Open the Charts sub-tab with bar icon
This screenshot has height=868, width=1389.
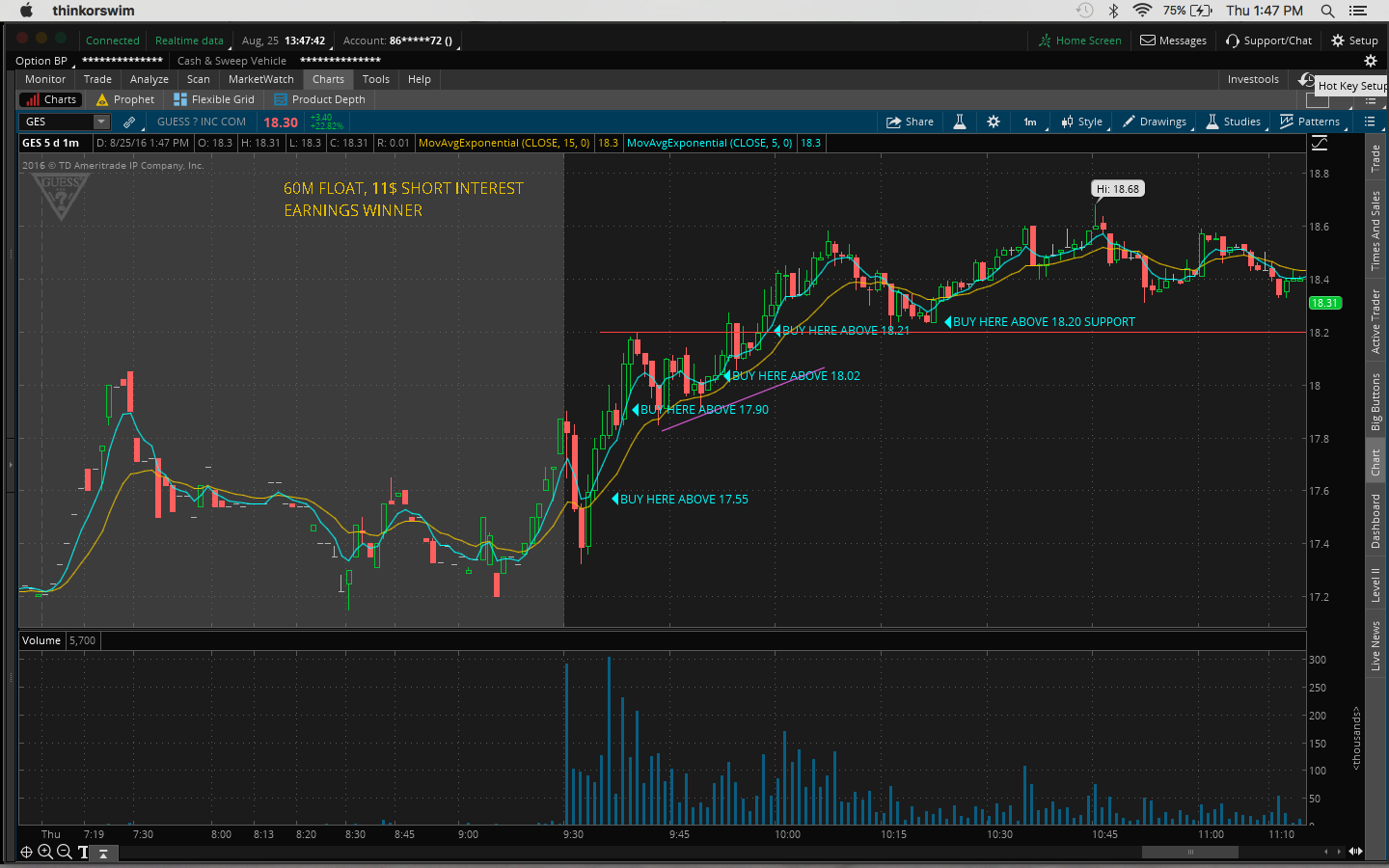(x=50, y=99)
